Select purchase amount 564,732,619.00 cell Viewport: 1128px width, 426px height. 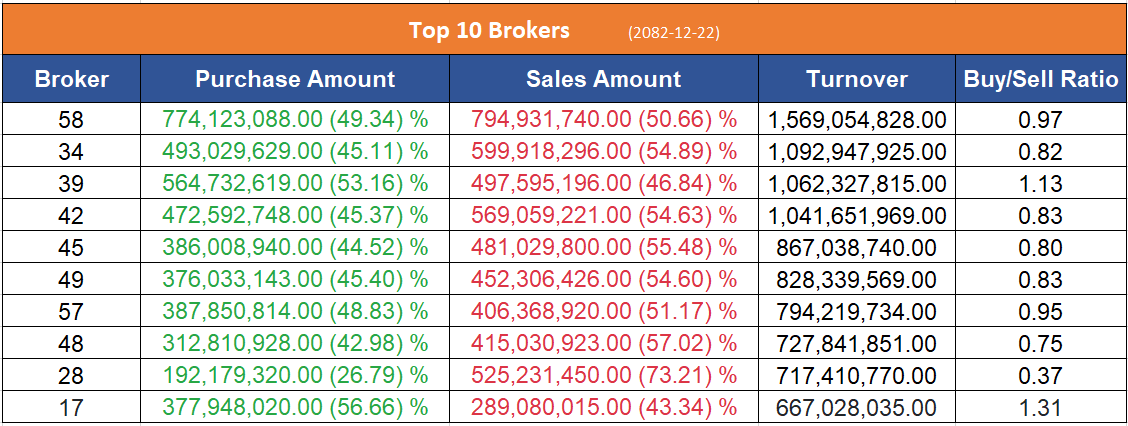tap(295, 184)
